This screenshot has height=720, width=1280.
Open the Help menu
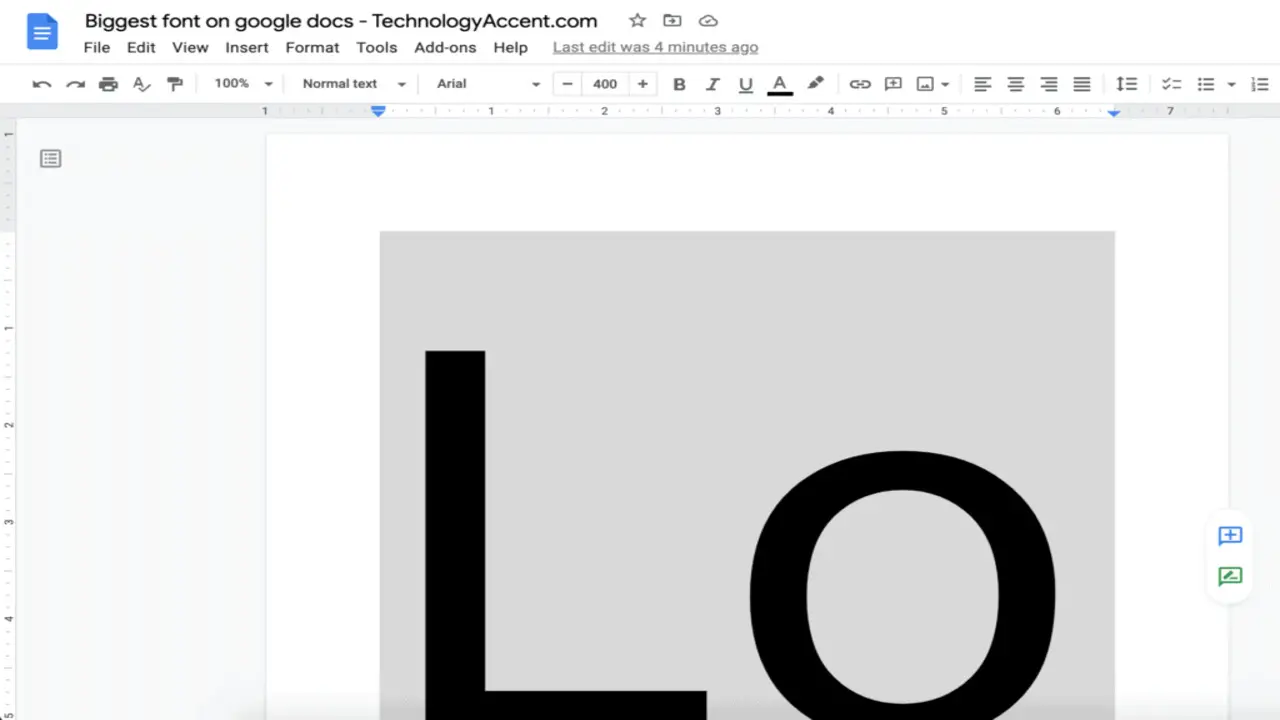coord(510,47)
